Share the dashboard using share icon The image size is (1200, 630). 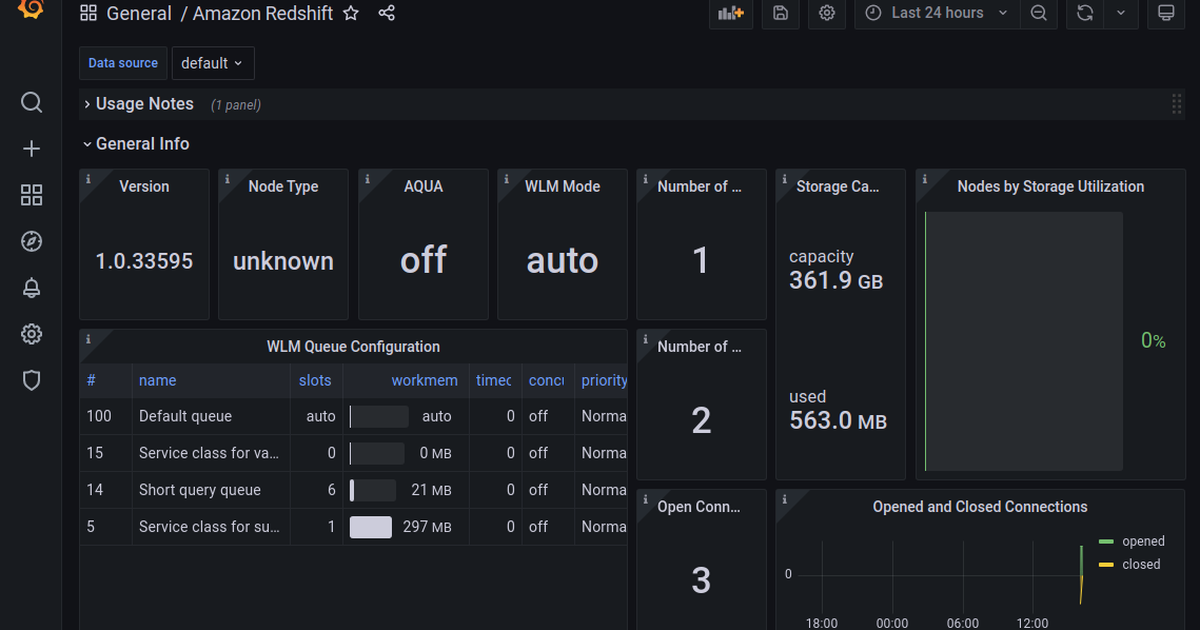(x=387, y=13)
